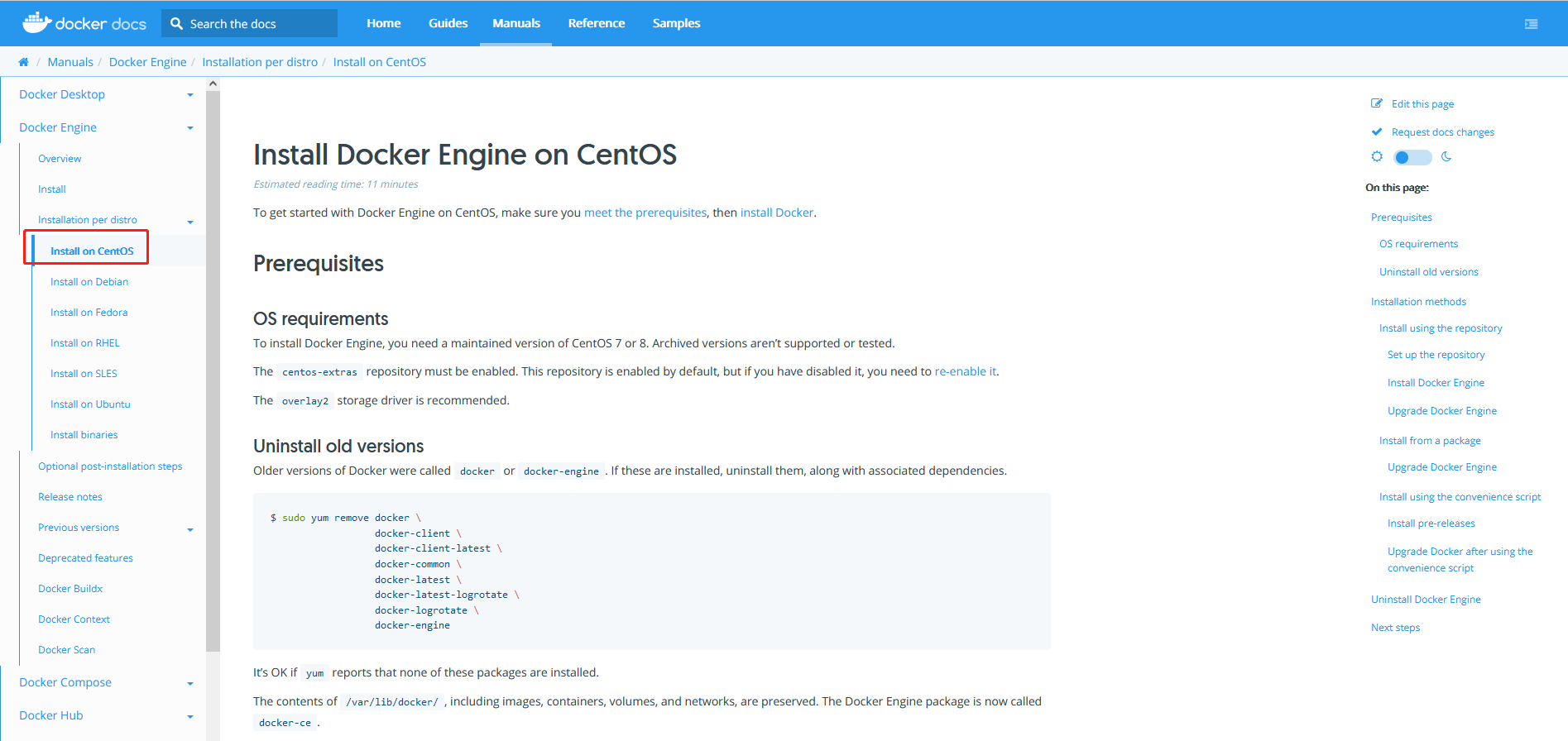The height and width of the screenshot is (741, 1568).
Task: Jump to Install pre-releases
Action: click(x=1431, y=523)
